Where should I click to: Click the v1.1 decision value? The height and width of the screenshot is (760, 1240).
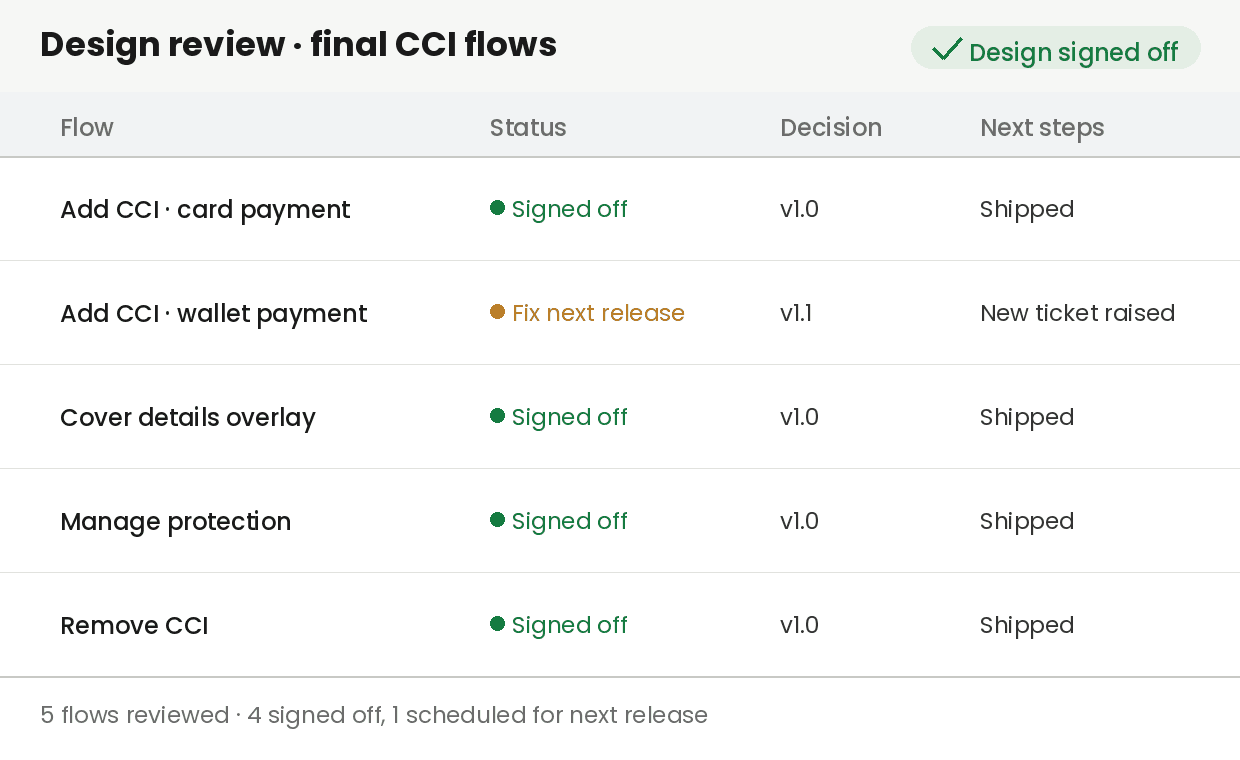[x=796, y=313]
